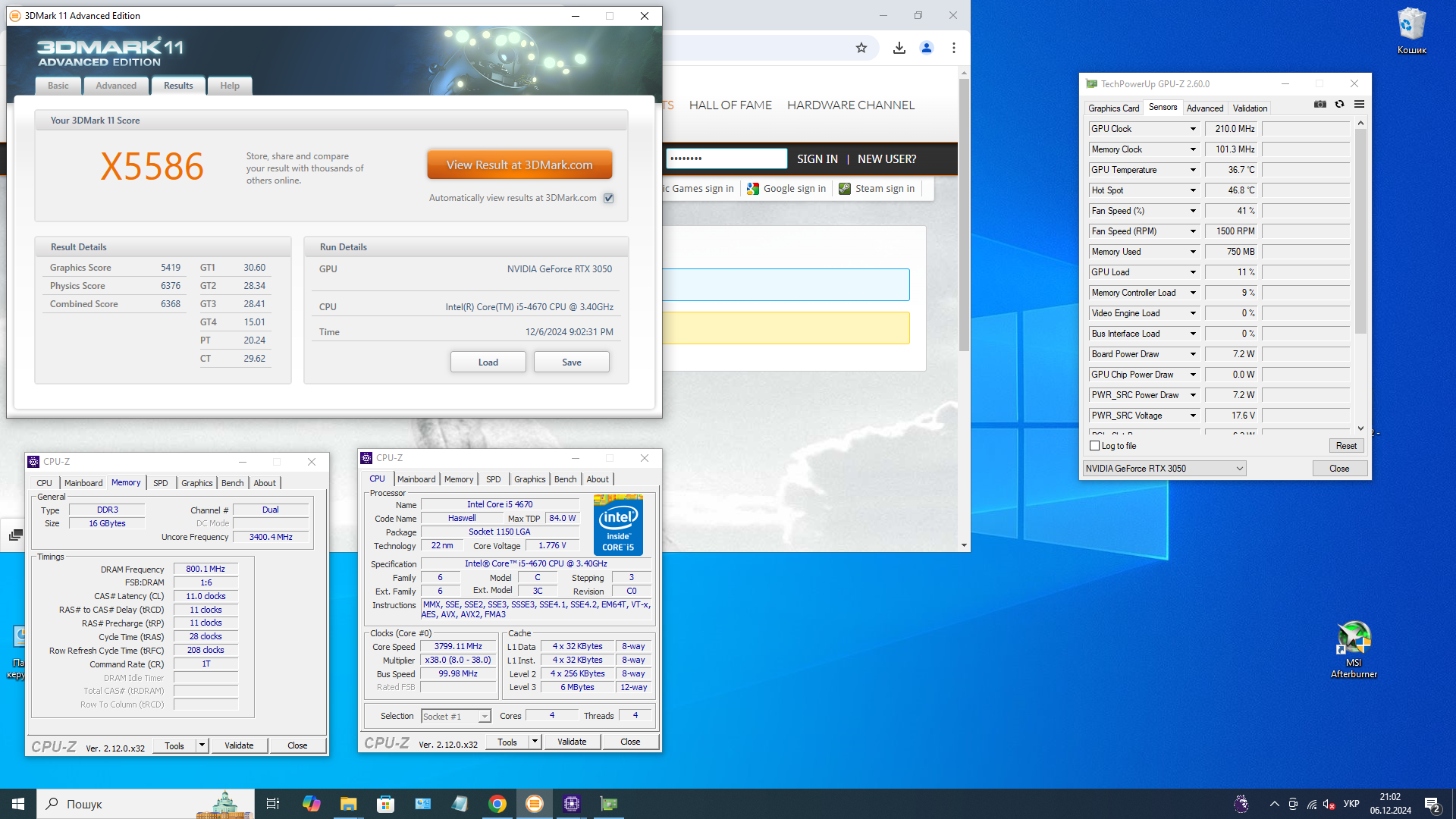Expand GPU Temperature sensor dropdown
This screenshot has width=1456, height=819.
coord(1193,170)
